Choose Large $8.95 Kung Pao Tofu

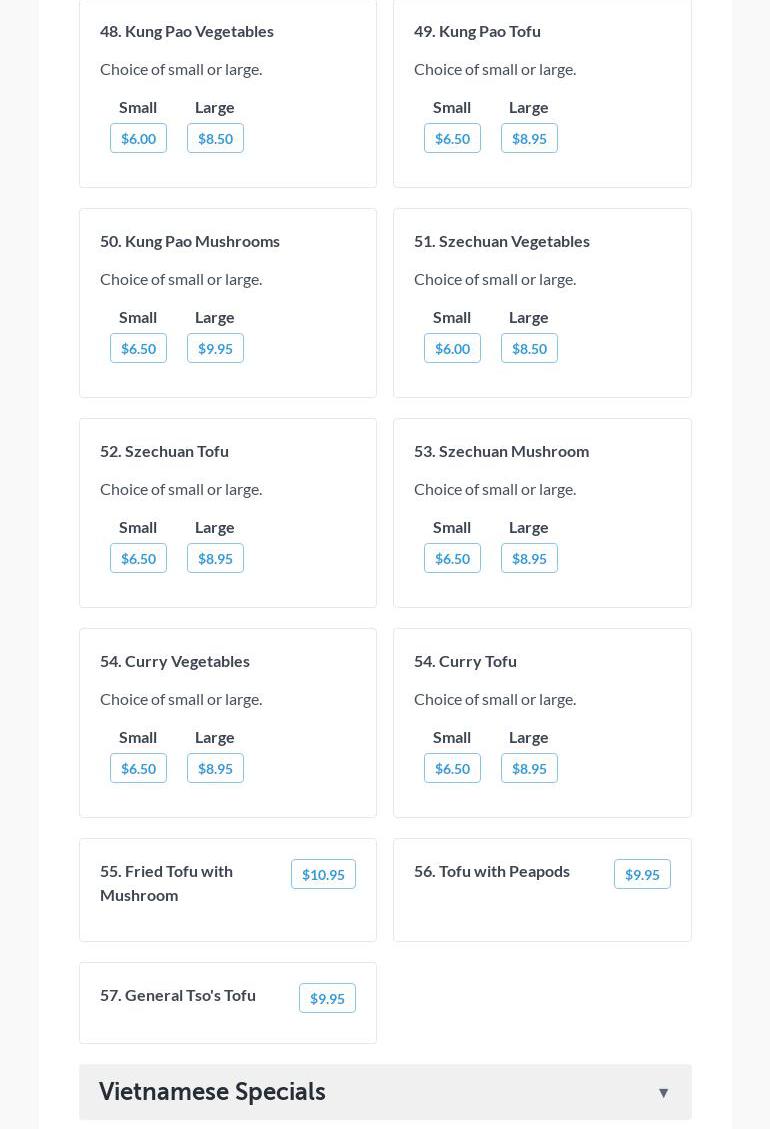pos(529,138)
